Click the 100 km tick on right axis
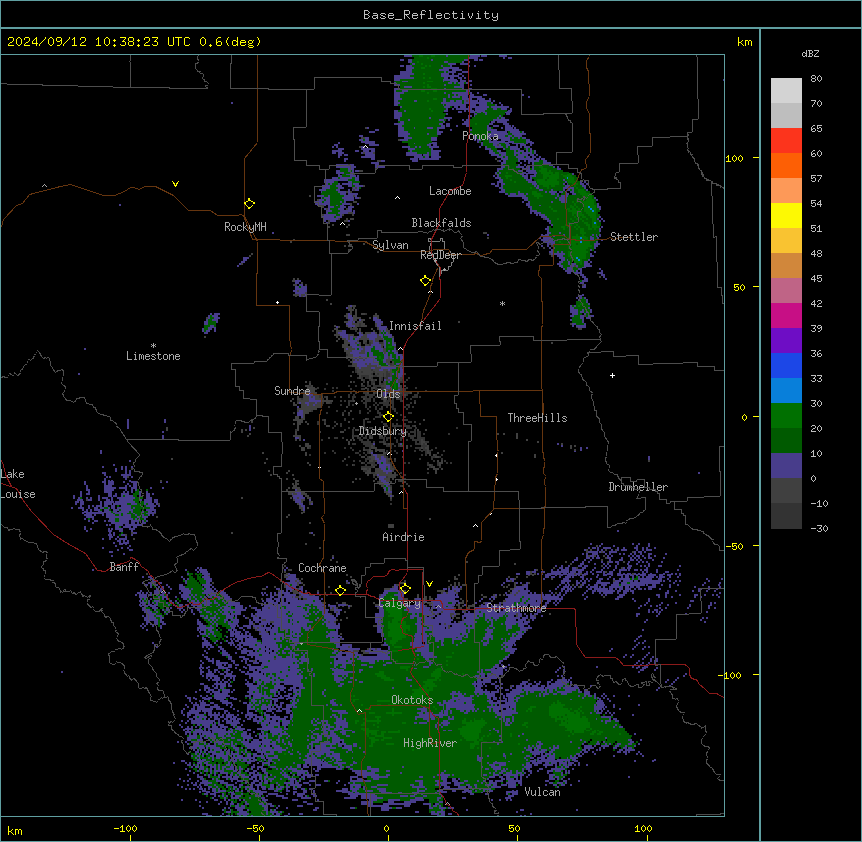862x842 pixels. [x=735, y=158]
